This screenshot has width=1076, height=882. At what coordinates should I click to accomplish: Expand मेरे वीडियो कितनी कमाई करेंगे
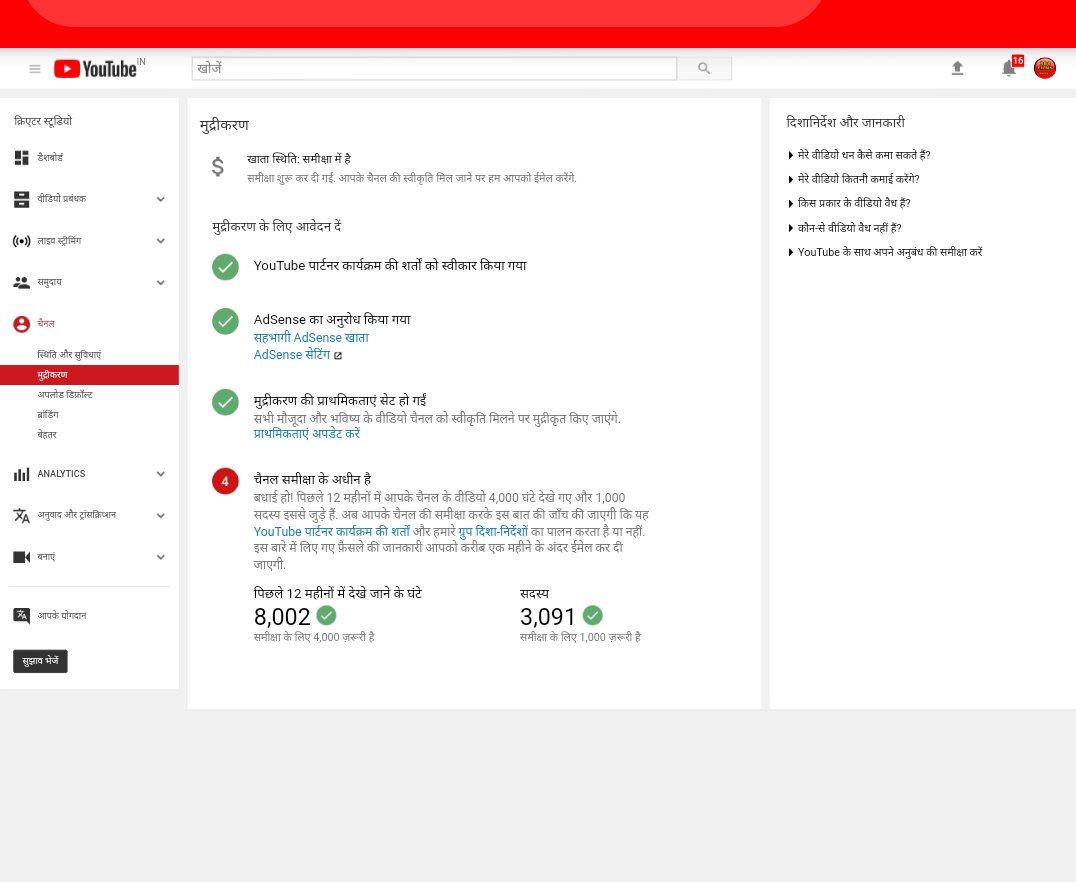854,179
